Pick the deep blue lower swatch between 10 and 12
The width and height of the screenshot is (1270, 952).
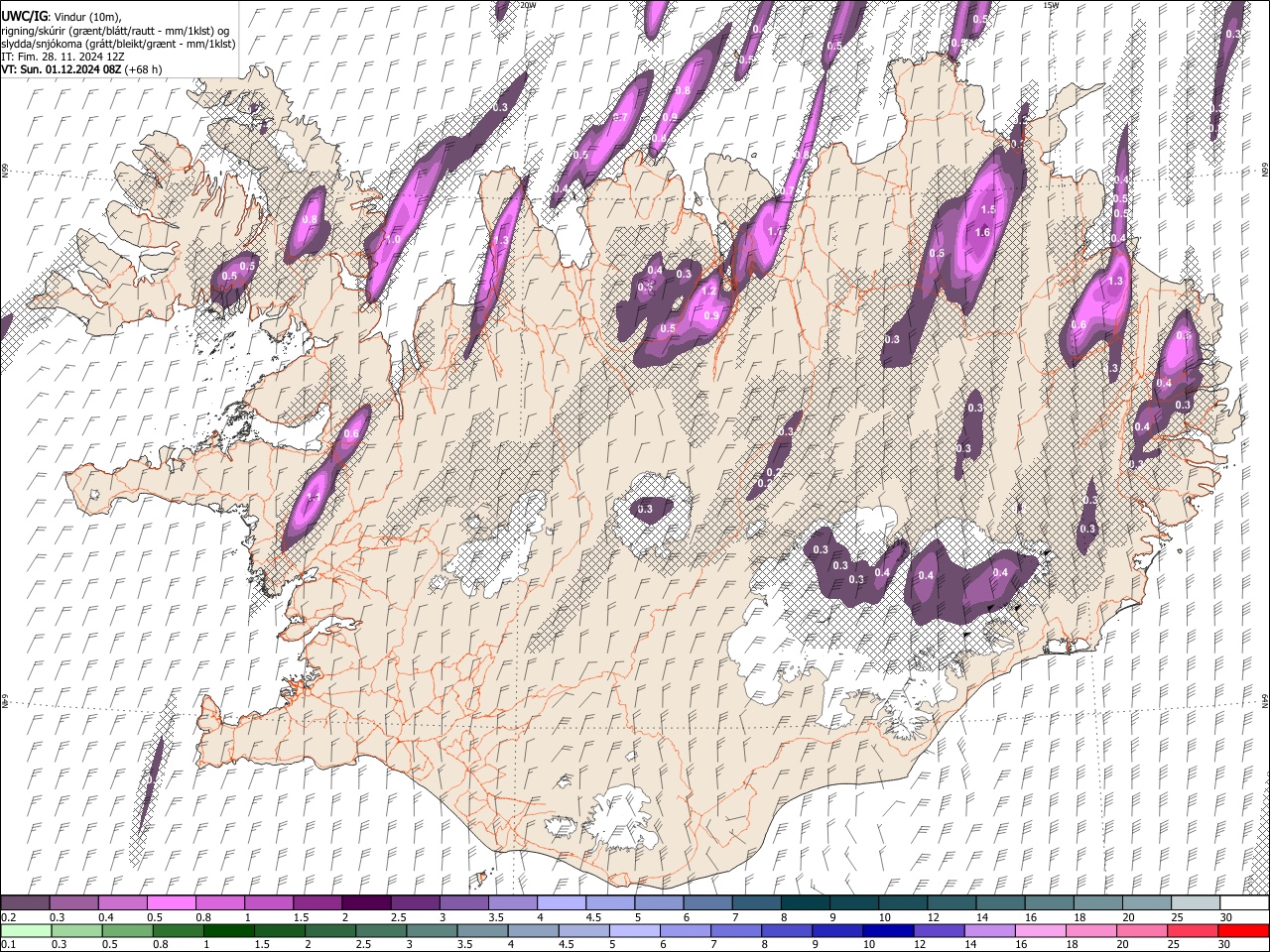tap(887, 930)
